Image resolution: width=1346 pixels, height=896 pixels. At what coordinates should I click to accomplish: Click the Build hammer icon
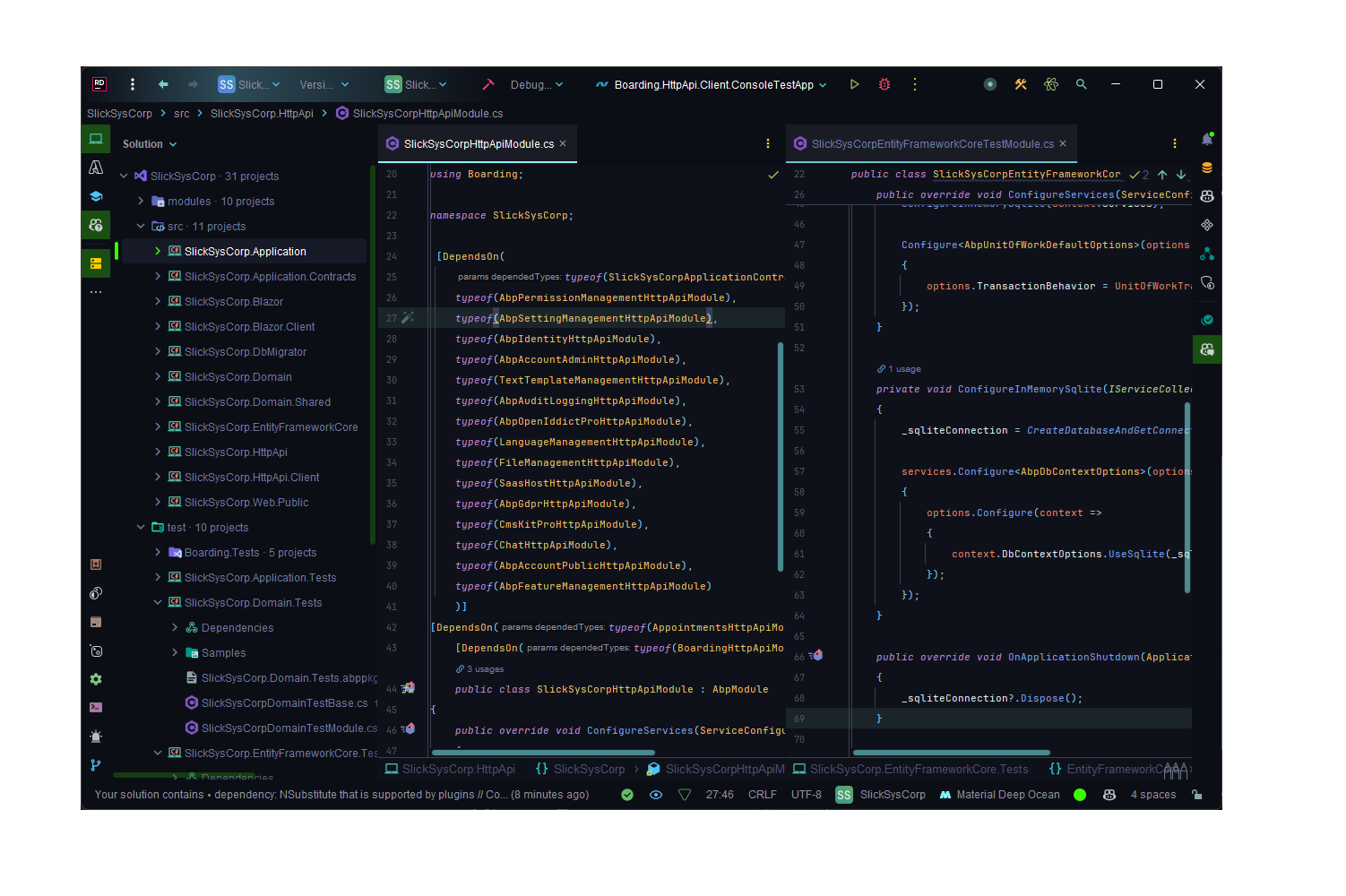(x=488, y=84)
